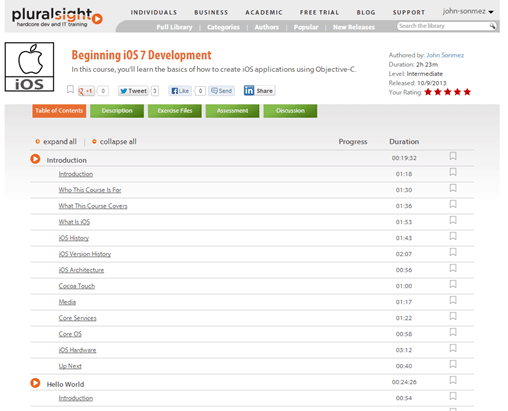Bookmark the Hello World module
The width and height of the screenshot is (508, 411).
click(453, 380)
